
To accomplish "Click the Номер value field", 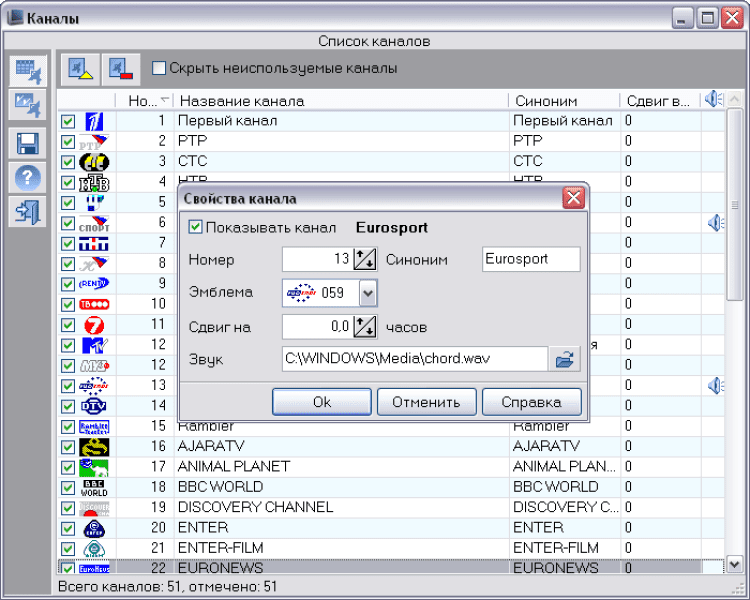I will point(318,259).
